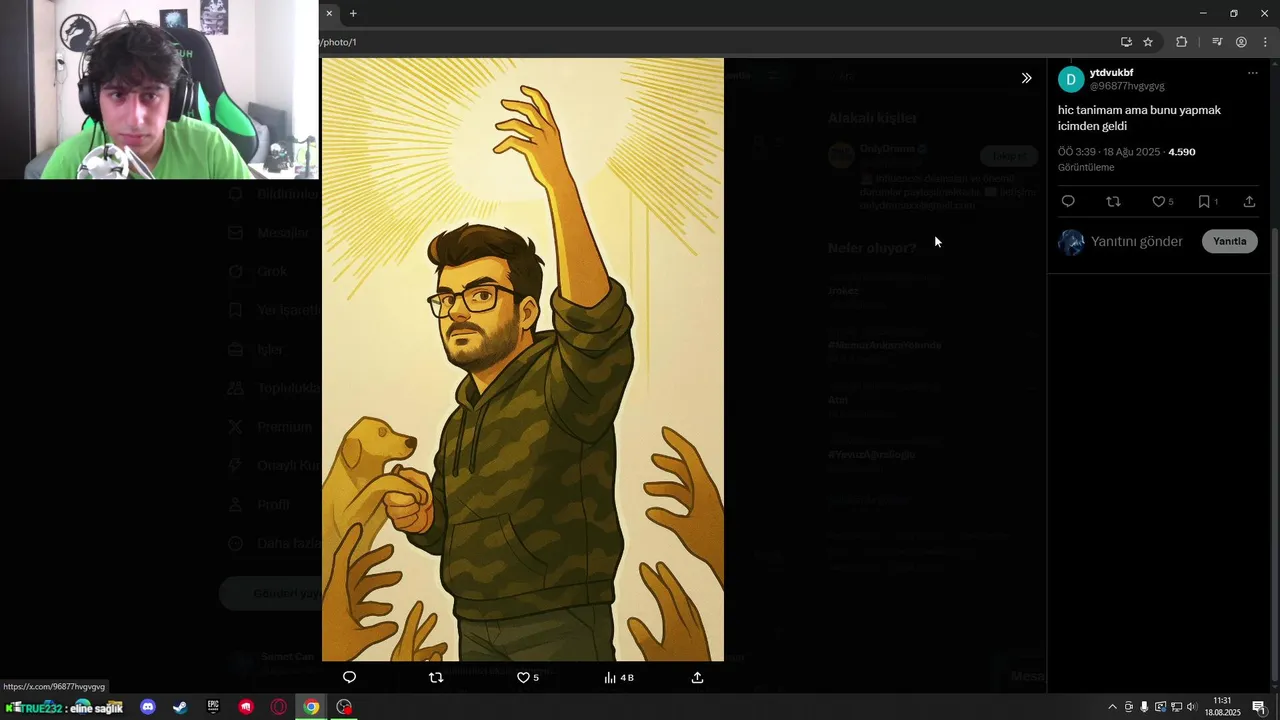Click the repost icon in the tweet side panel

[1113, 202]
